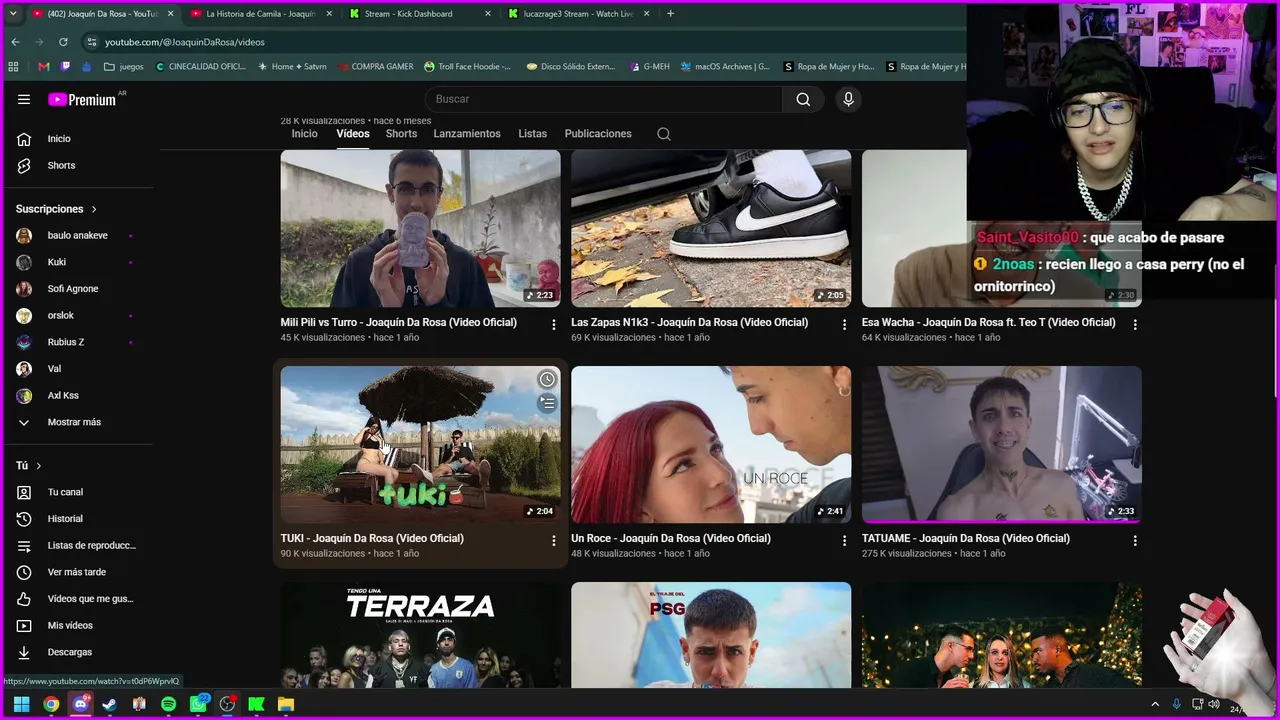Screen dimensions: 1280x720
Task: Open the Kick app from the taskbar
Action: tap(256, 704)
